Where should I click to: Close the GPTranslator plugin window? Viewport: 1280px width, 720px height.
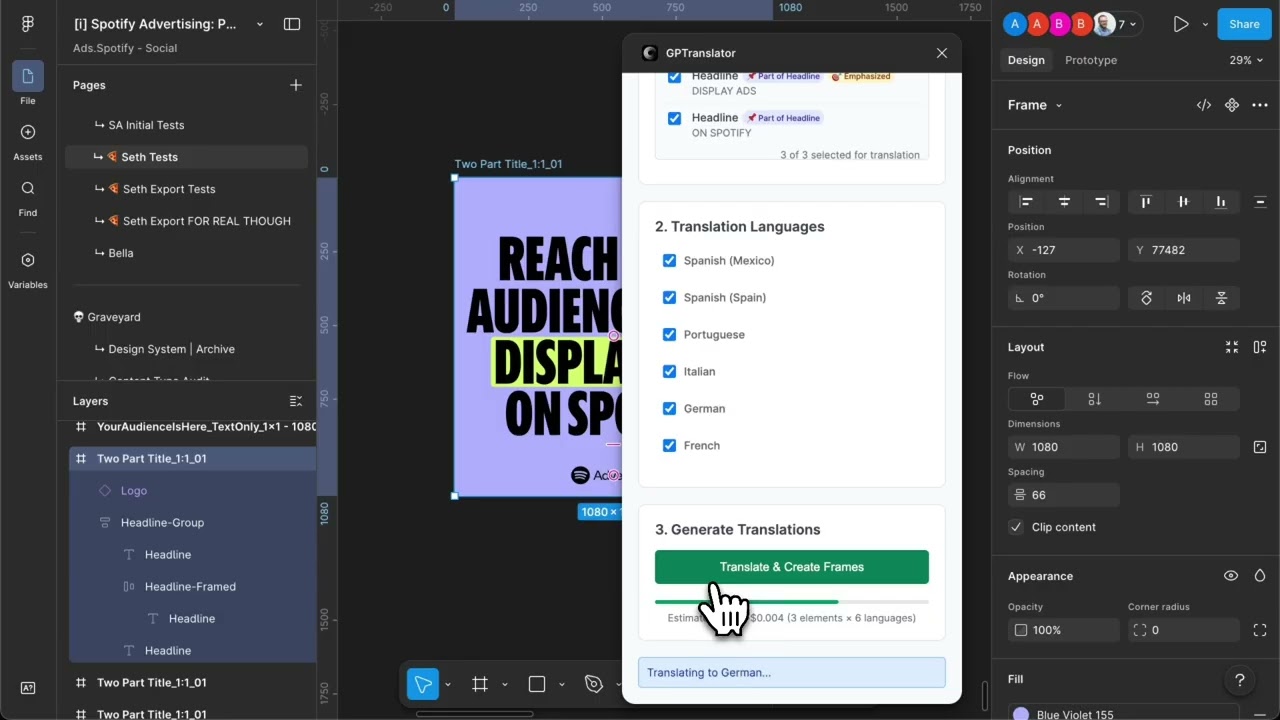[x=941, y=53]
